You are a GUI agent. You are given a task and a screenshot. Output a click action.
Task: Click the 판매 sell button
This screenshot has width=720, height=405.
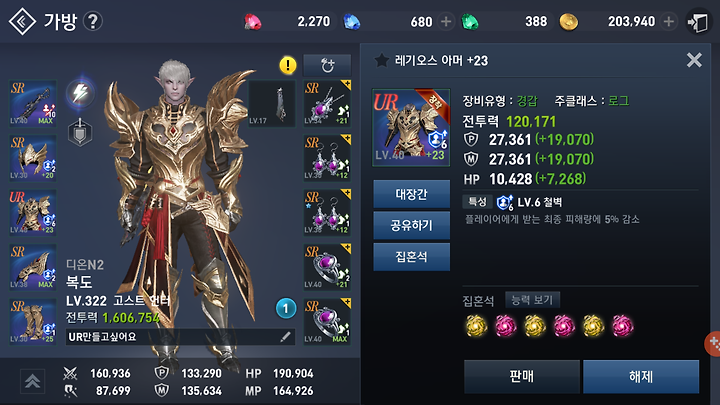522,377
